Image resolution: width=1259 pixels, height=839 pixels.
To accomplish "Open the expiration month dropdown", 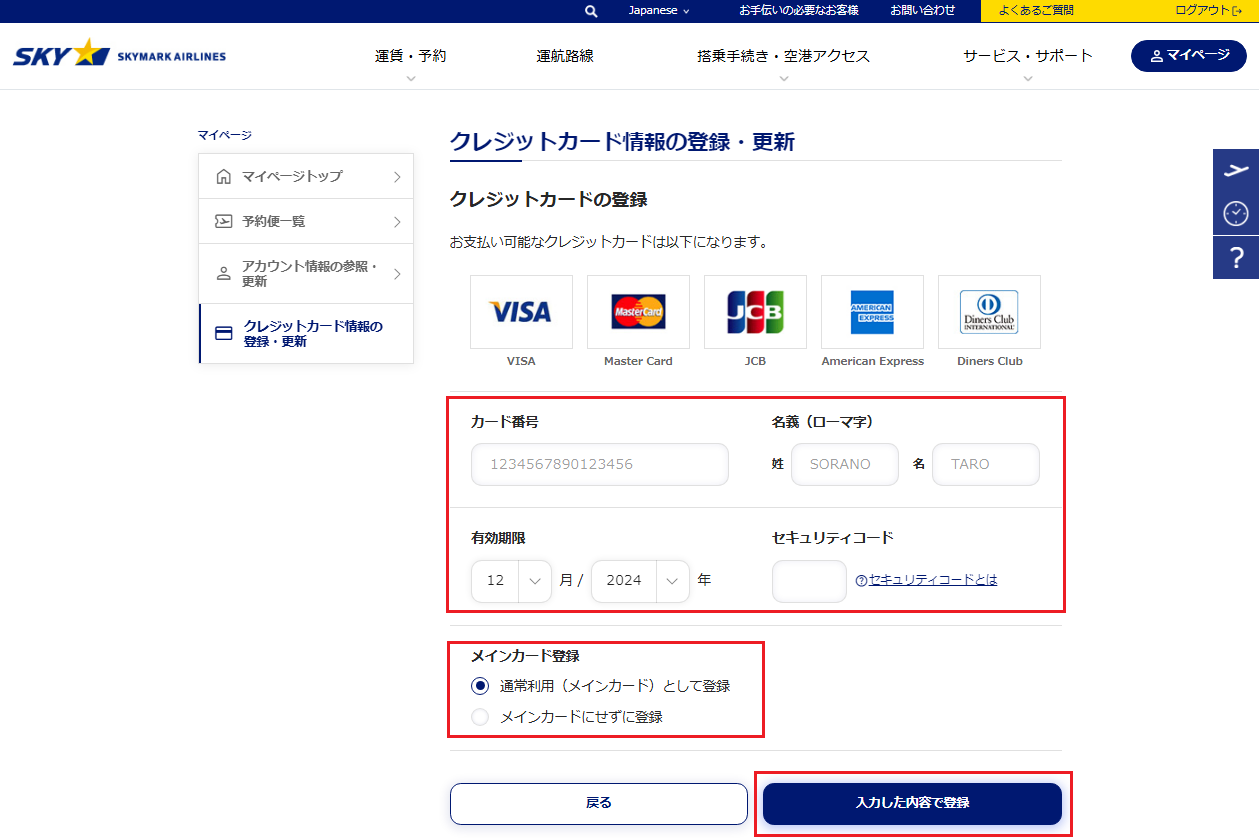I will (511, 581).
